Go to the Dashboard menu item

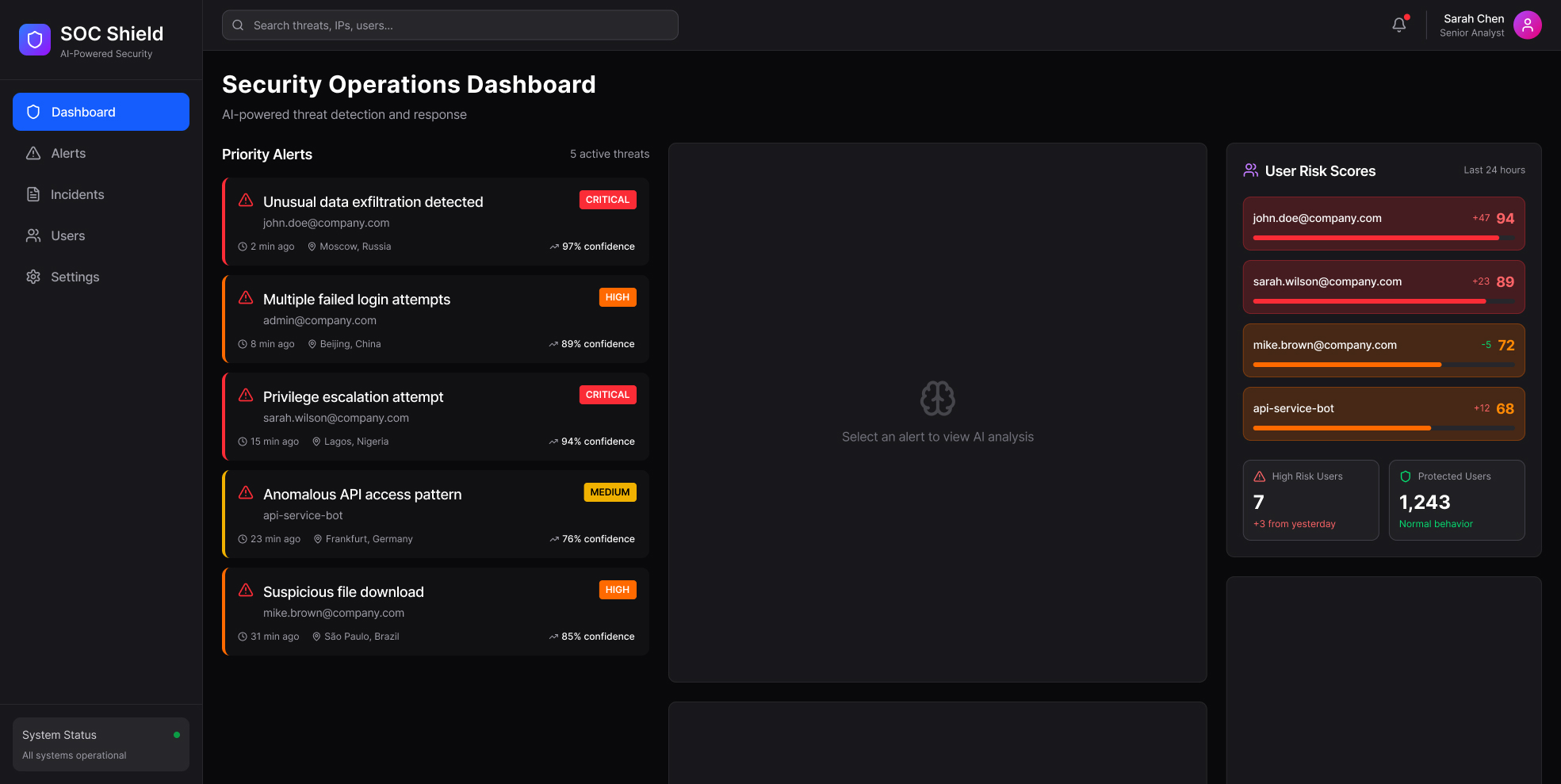pos(101,112)
